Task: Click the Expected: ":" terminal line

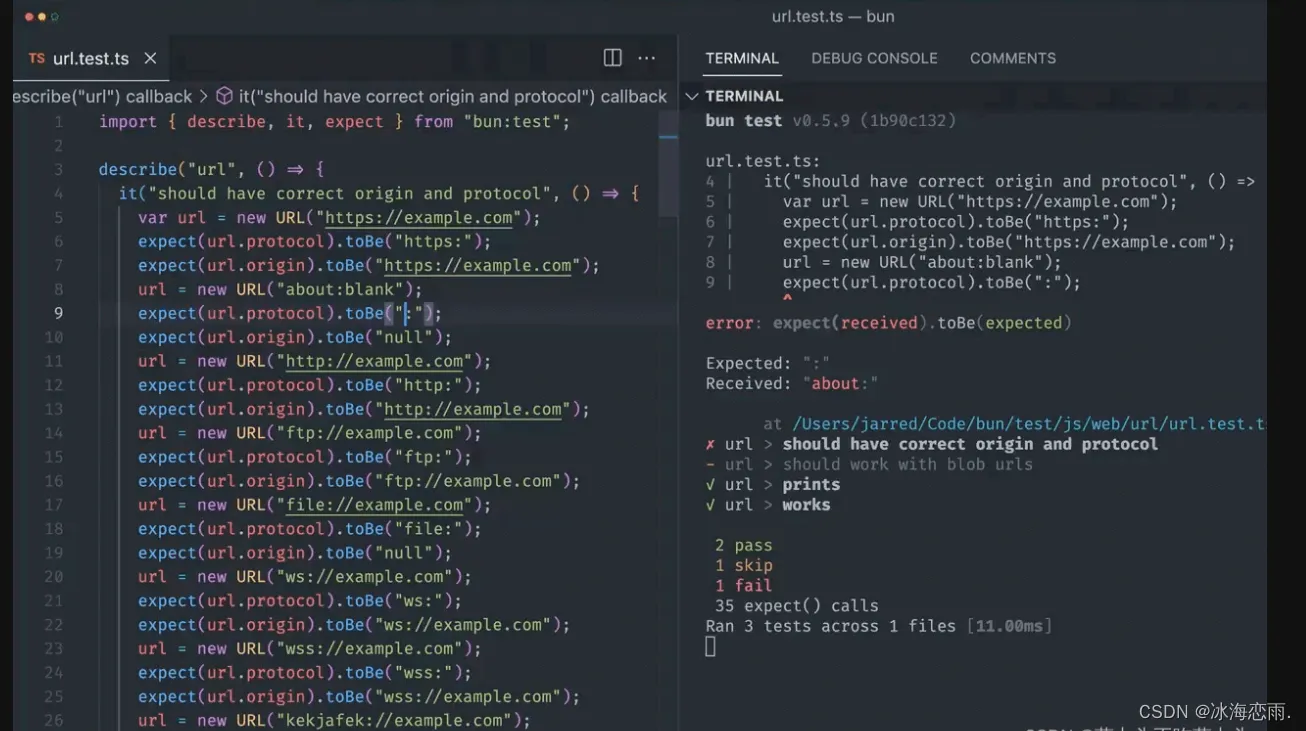Action: [x=768, y=363]
